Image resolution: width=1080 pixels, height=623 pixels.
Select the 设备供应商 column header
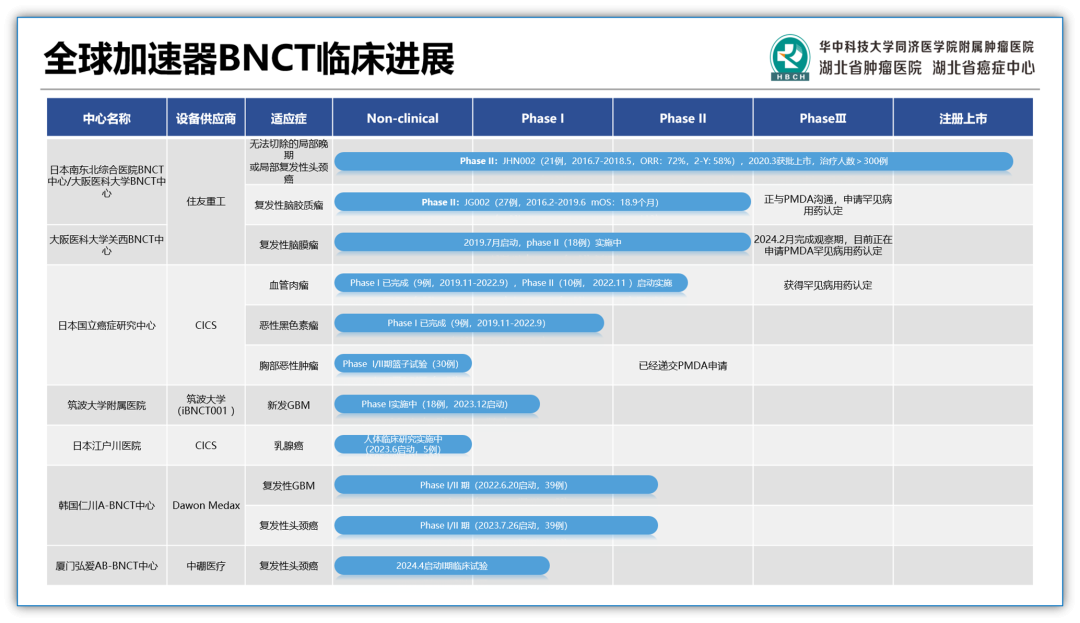(206, 118)
